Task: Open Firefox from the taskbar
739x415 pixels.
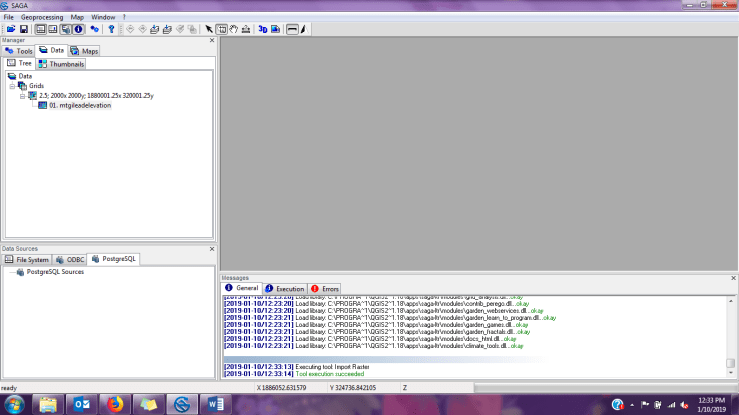Action: [114, 404]
